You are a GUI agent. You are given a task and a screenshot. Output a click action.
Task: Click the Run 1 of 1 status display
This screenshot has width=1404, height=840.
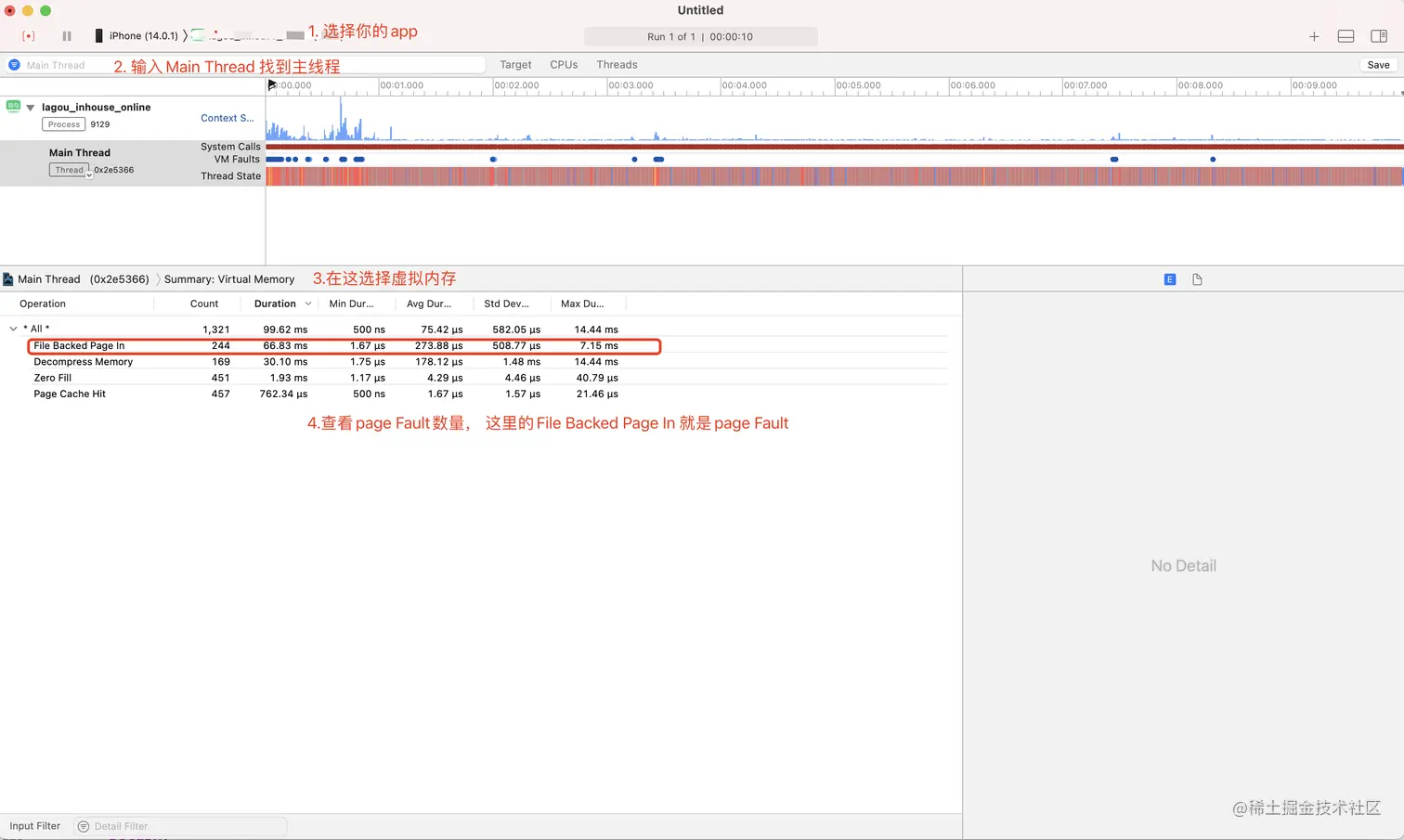point(700,36)
